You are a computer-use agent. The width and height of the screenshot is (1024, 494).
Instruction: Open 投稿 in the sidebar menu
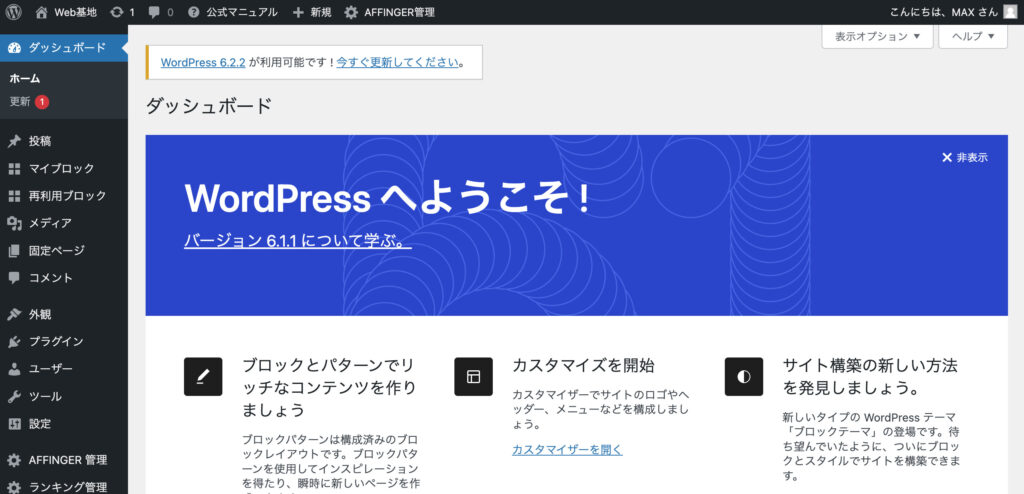[40, 141]
